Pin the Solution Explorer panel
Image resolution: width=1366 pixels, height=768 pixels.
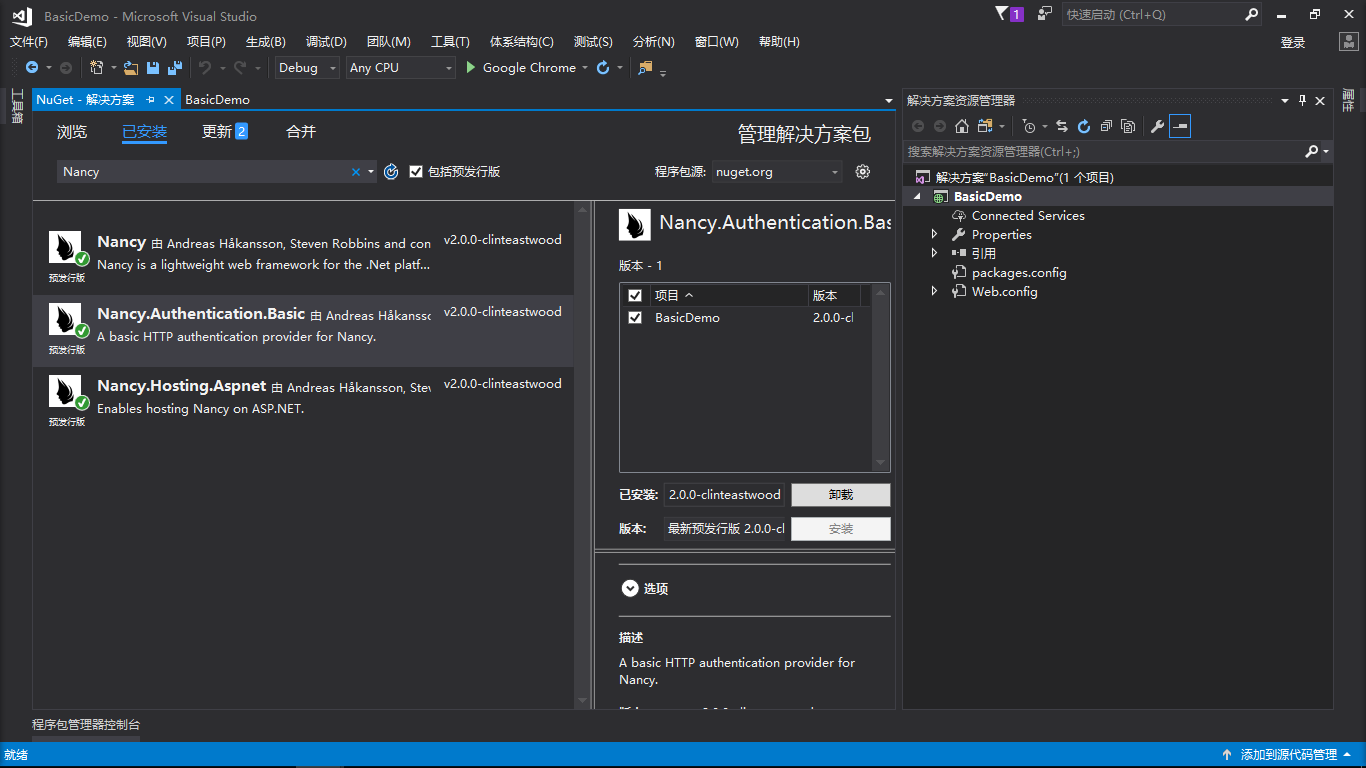click(1302, 100)
